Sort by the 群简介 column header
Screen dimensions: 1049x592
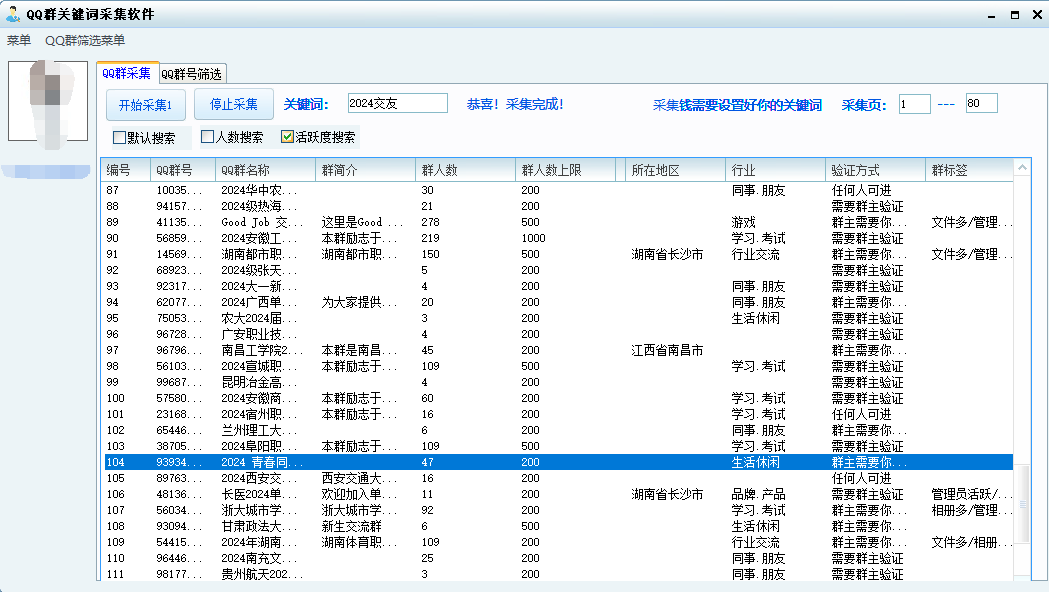tap(365, 170)
